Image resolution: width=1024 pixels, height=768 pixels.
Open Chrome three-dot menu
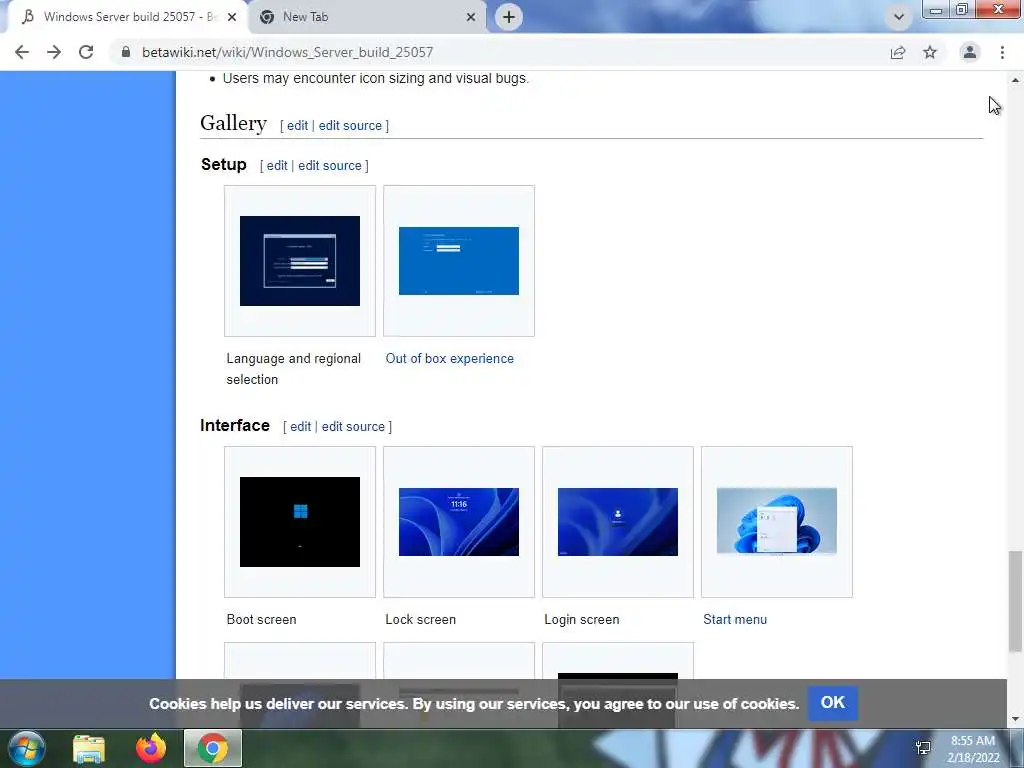pos(1002,52)
